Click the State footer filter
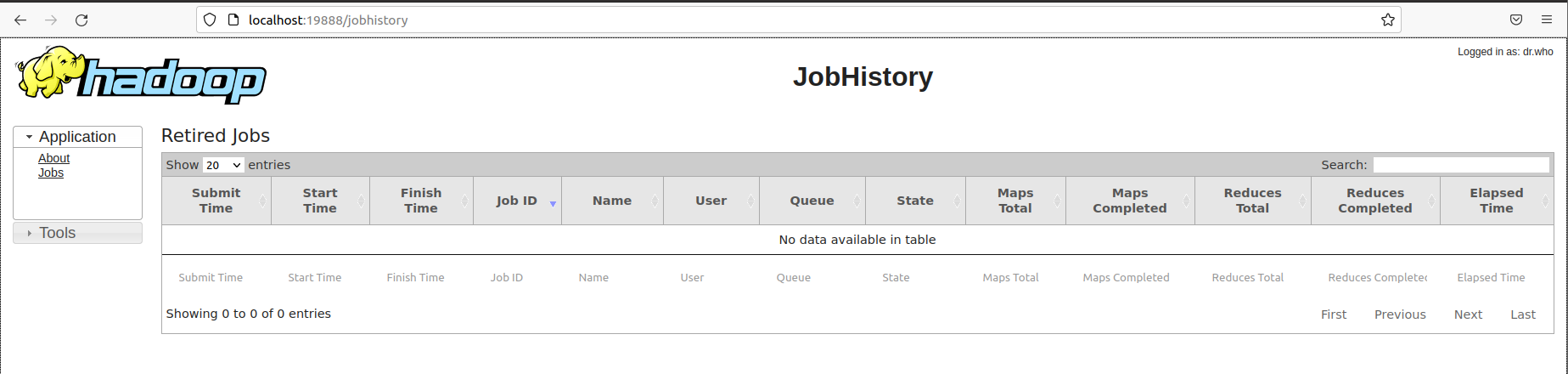Image resolution: width=1568 pixels, height=374 pixels. click(x=915, y=277)
